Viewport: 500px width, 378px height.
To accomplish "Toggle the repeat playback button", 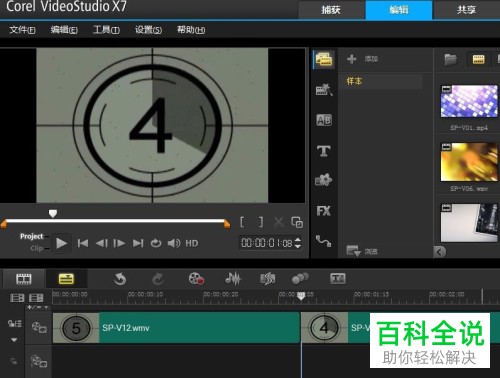I will 156,243.
